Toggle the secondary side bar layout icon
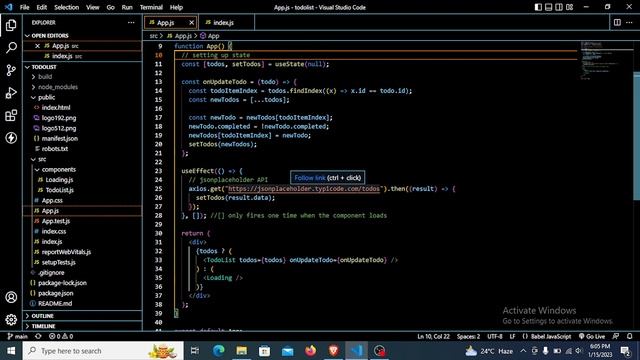Image resolution: width=640 pixels, height=360 pixels. (559, 7)
